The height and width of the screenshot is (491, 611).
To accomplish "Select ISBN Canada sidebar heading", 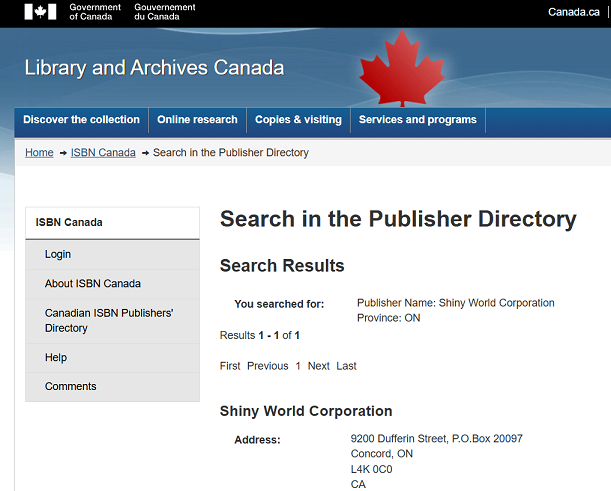I will click(x=69, y=222).
